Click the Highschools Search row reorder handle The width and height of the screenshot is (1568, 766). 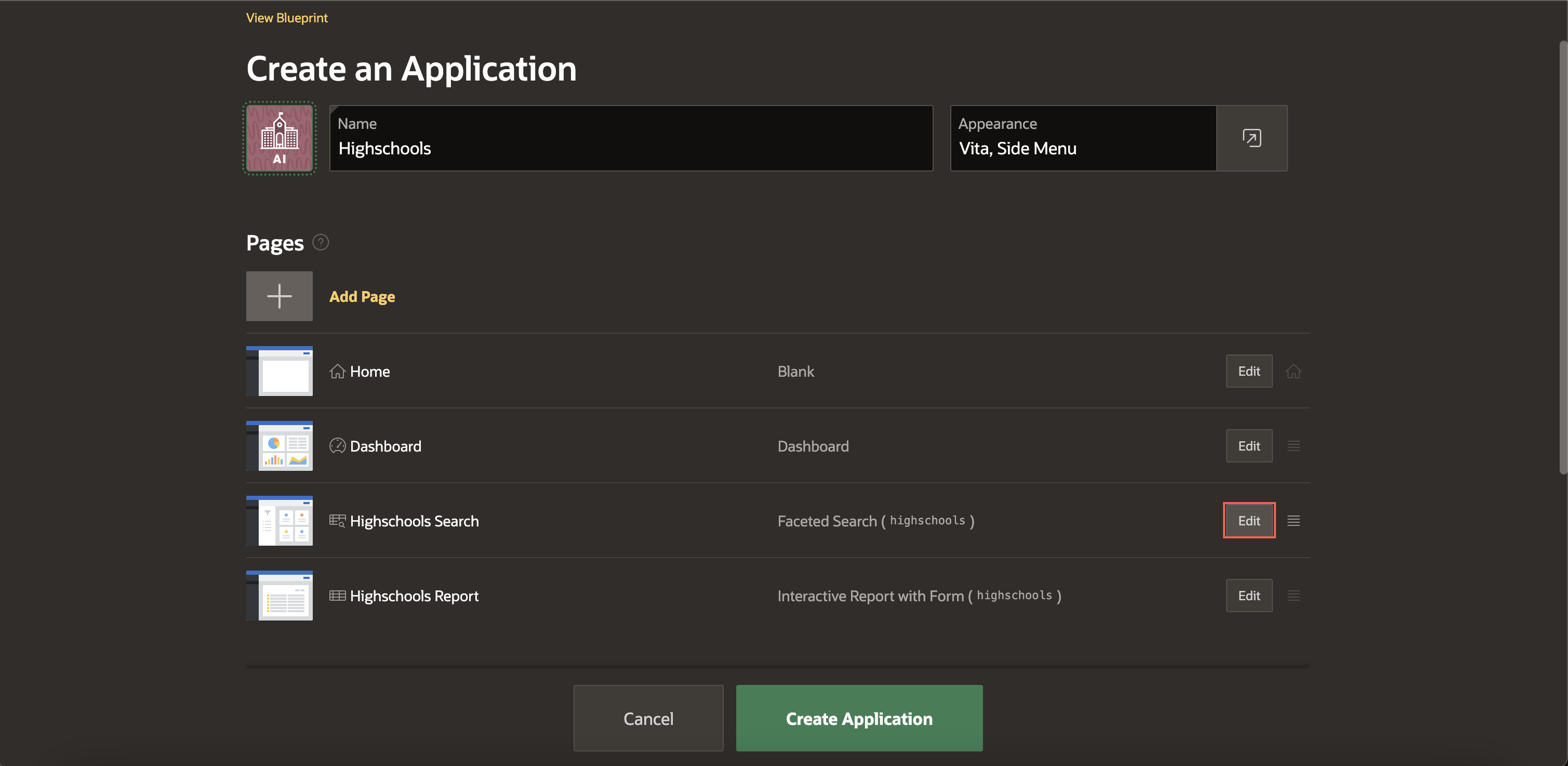click(1294, 521)
